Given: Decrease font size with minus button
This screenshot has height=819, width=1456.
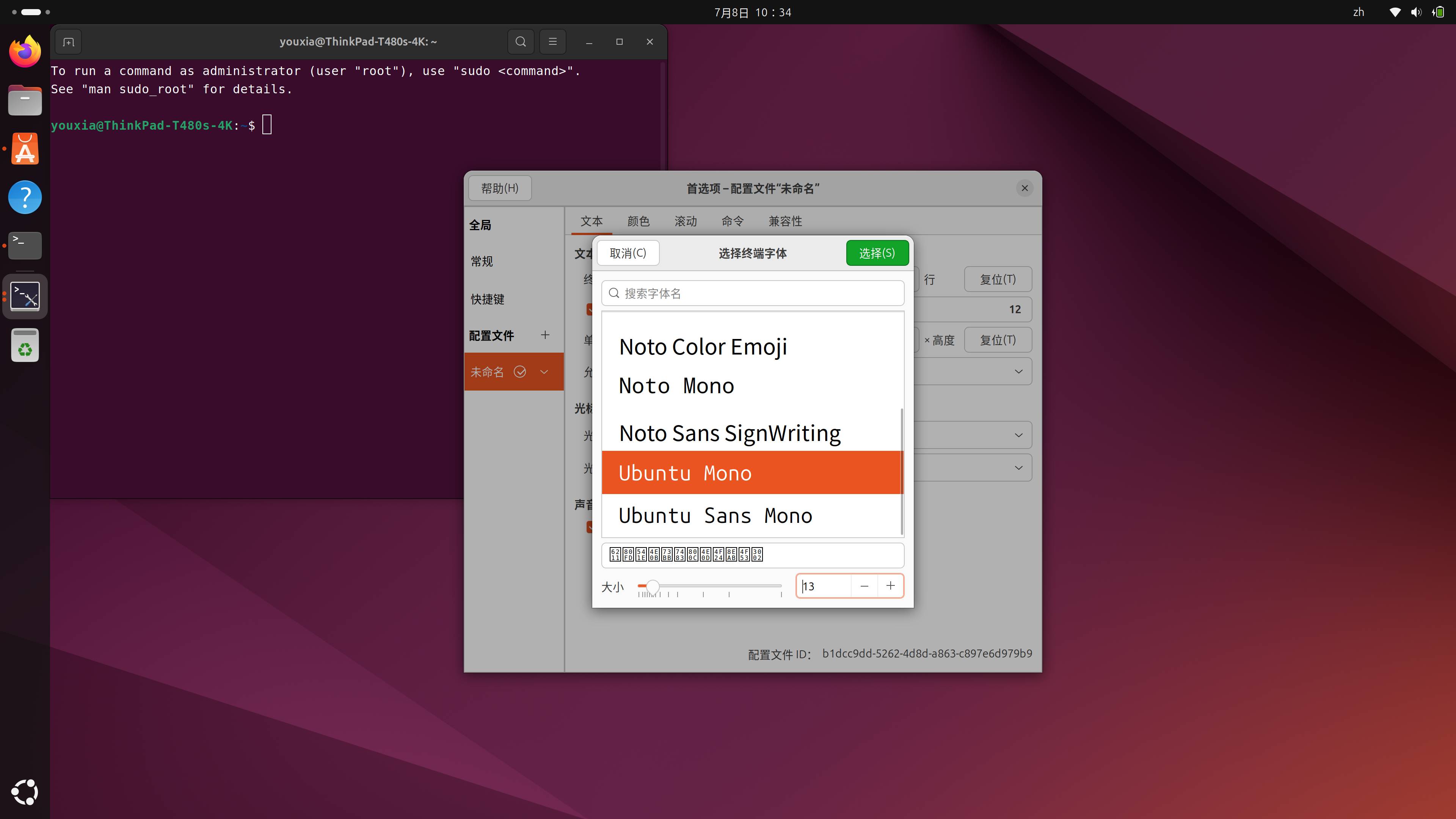Looking at the screenshot, I should coord(864,585).
